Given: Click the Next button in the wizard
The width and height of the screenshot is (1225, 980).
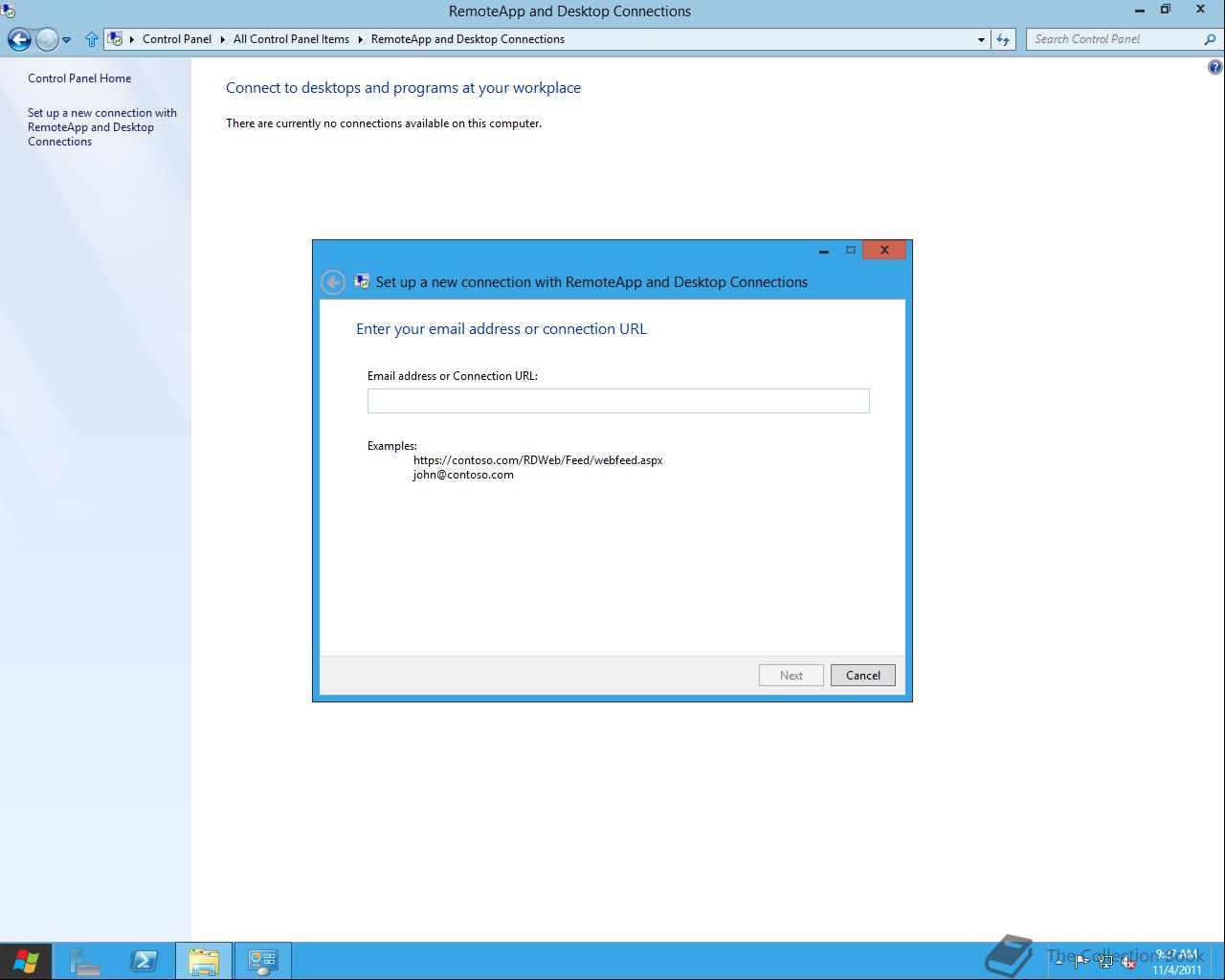Looking at the screenshot, I should [x=791, y=675].
